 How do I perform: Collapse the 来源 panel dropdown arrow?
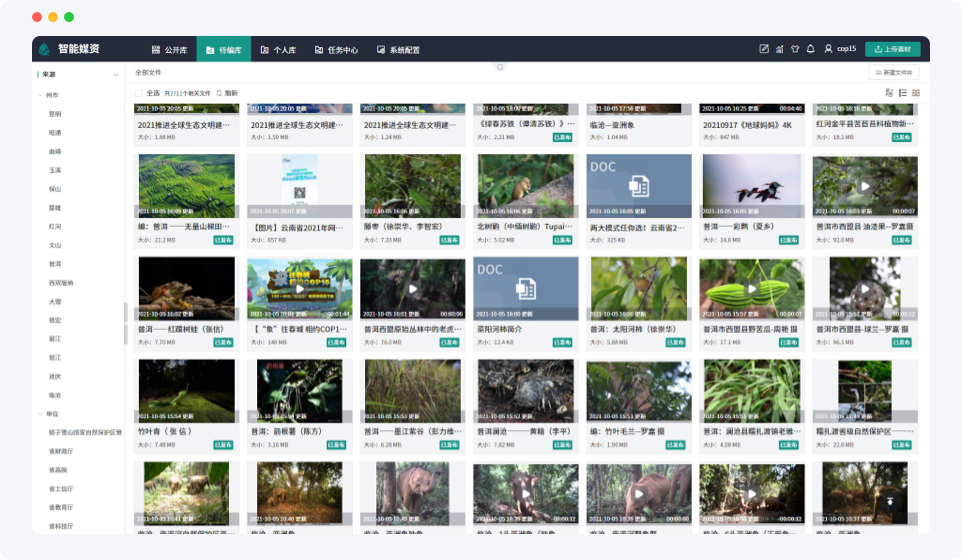[x=116, y=75]
